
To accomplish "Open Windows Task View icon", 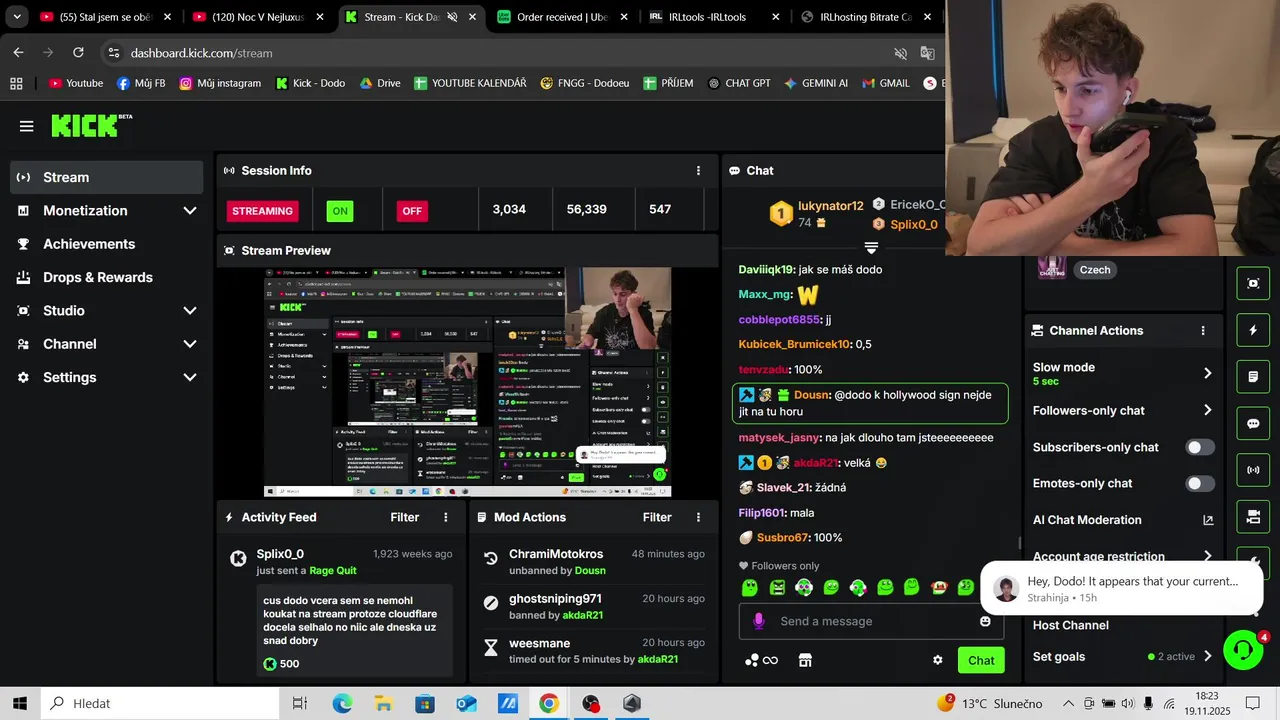I will click(299, 704).
